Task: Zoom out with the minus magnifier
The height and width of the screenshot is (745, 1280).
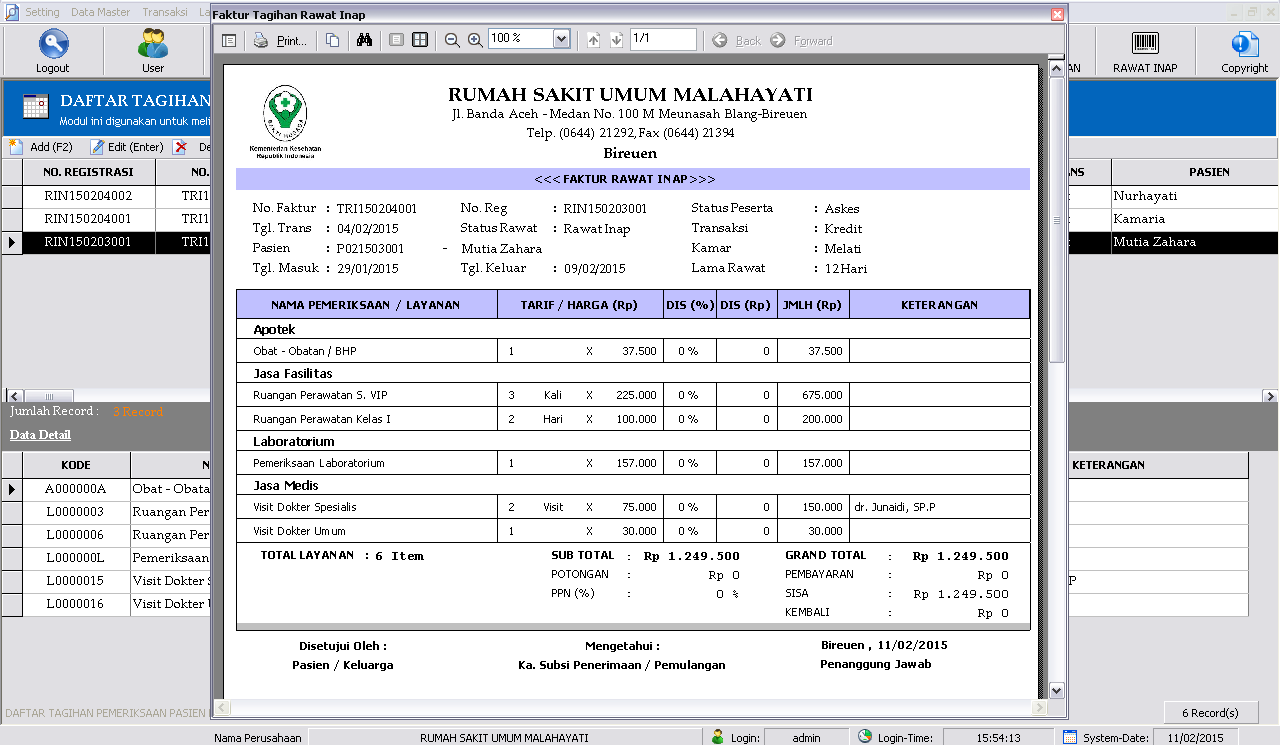Action: point(452,40)
